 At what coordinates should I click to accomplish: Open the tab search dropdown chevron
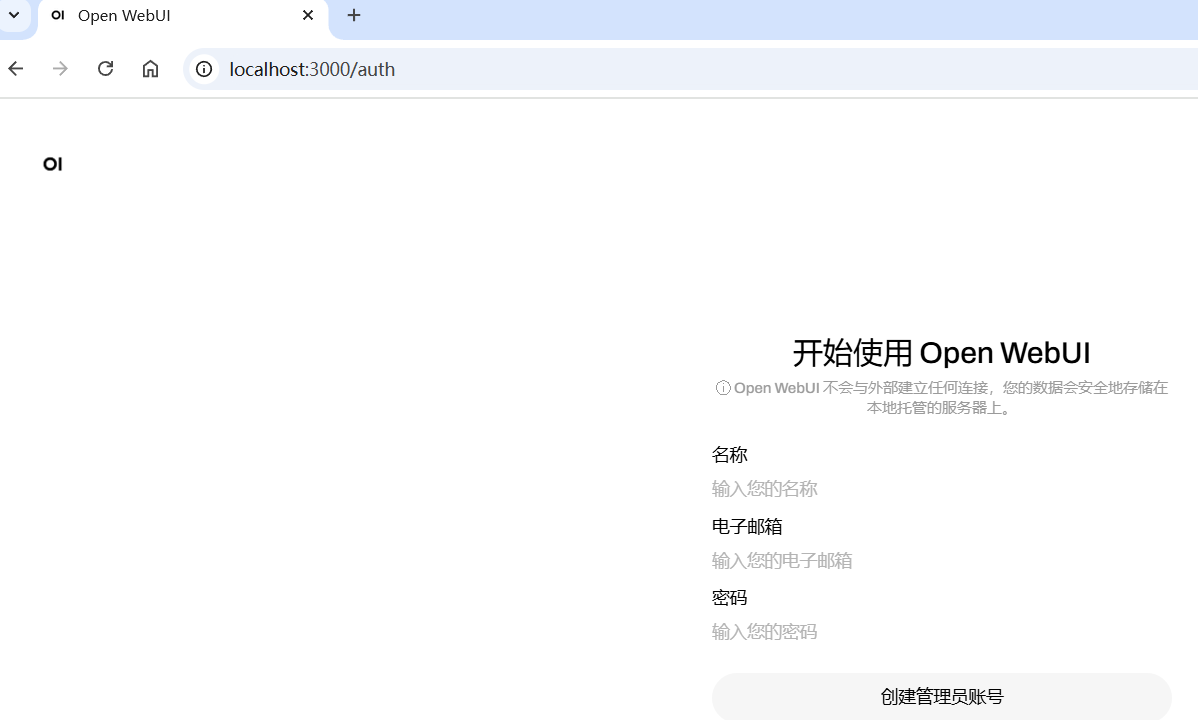click(14, 15)
